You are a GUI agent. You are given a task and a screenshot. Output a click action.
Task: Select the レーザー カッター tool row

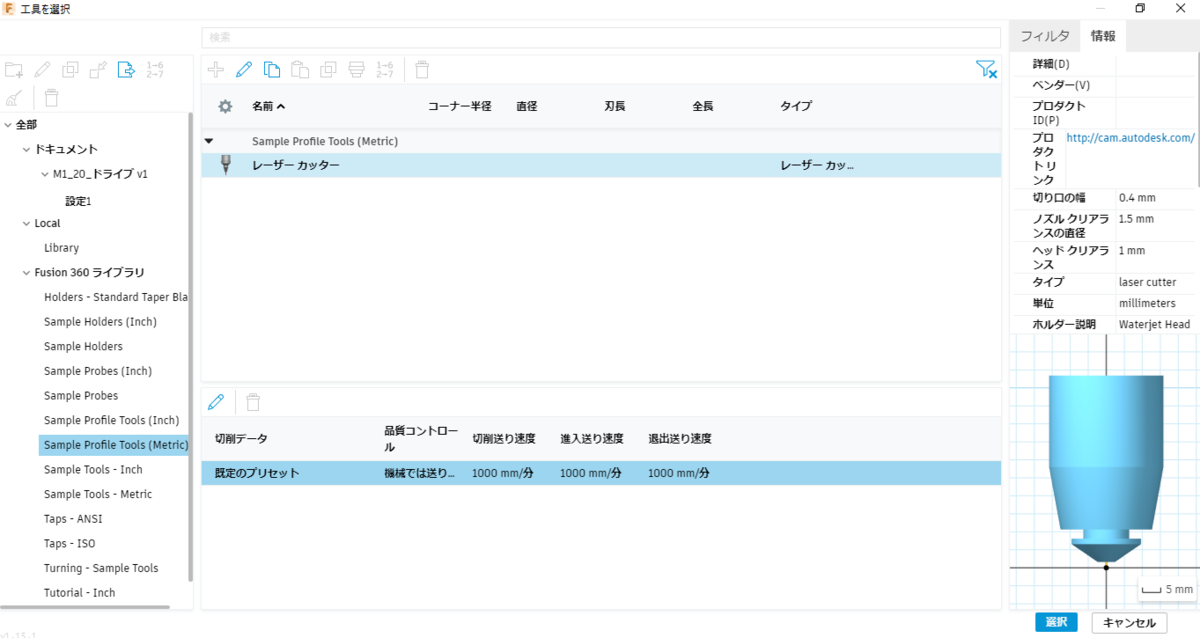(601, 165)
